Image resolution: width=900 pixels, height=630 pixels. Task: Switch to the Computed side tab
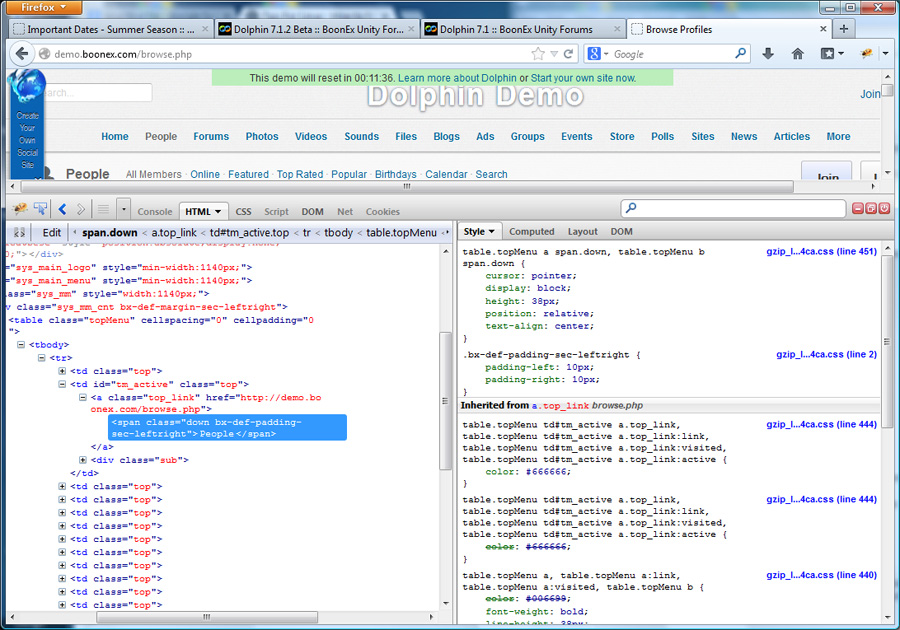coord(531,232)
